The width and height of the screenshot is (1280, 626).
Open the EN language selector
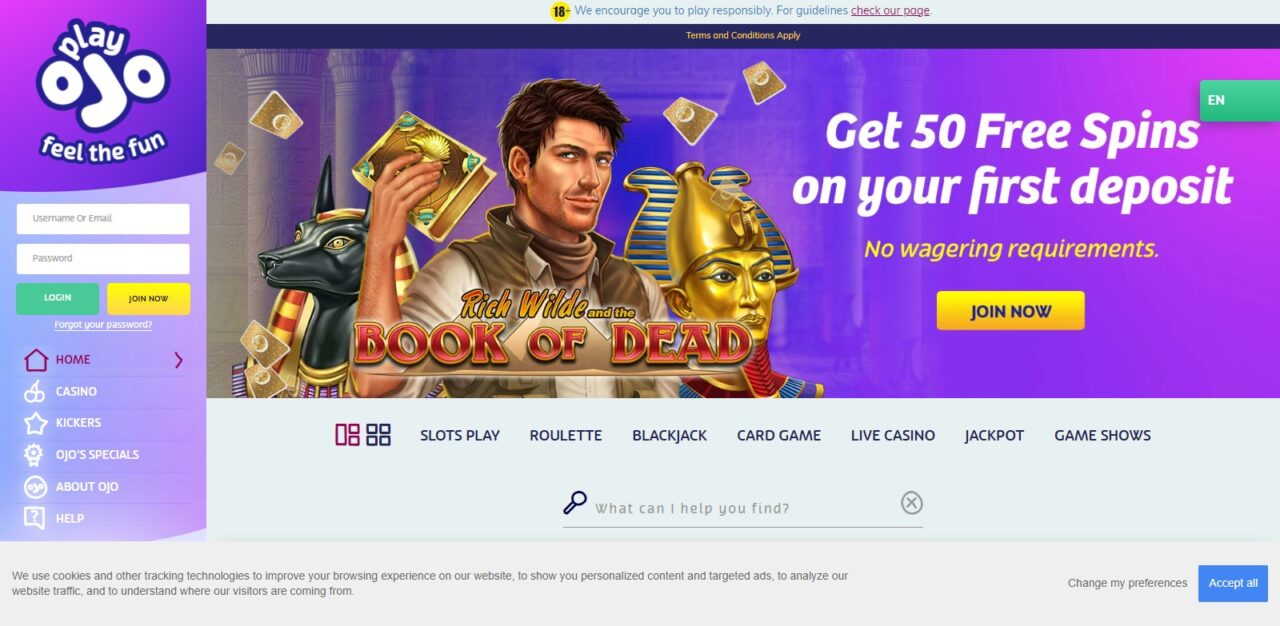click(x=1240, y=100)
